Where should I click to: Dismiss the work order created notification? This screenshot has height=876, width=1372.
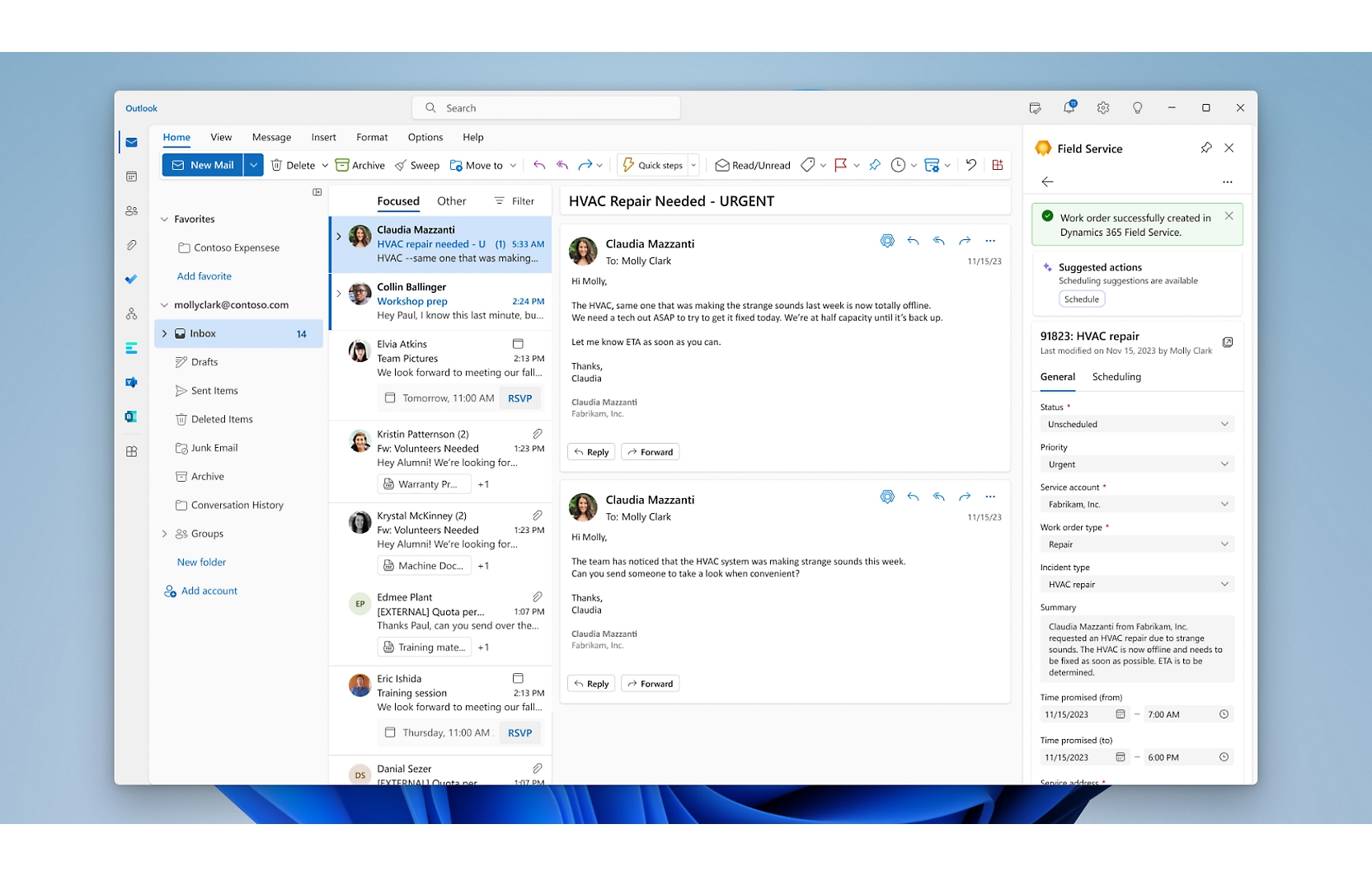(1229, 216)
